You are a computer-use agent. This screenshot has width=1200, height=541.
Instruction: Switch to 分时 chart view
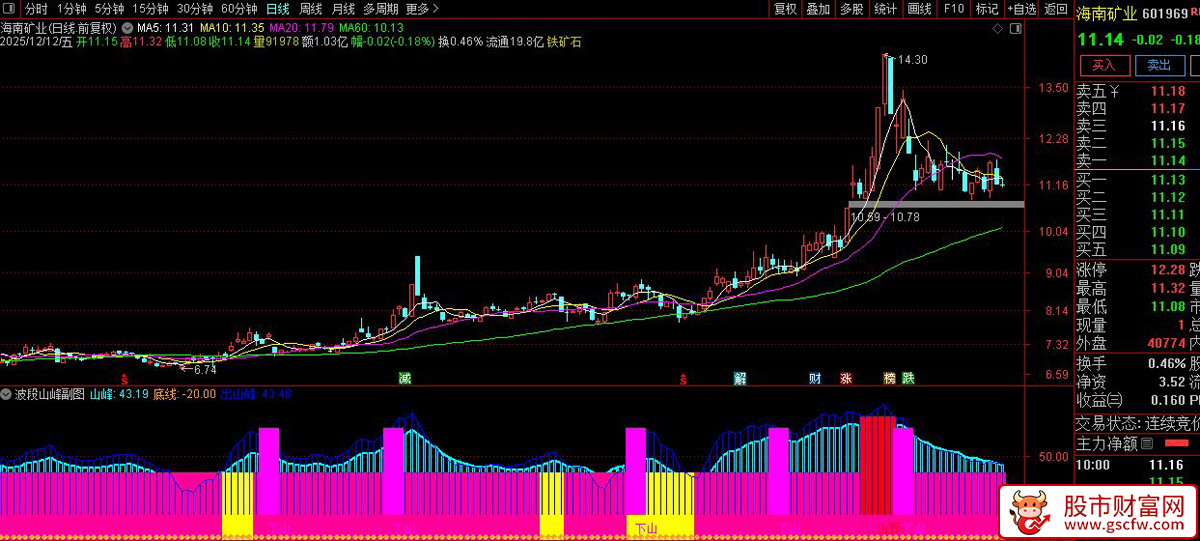pos(36,9)
